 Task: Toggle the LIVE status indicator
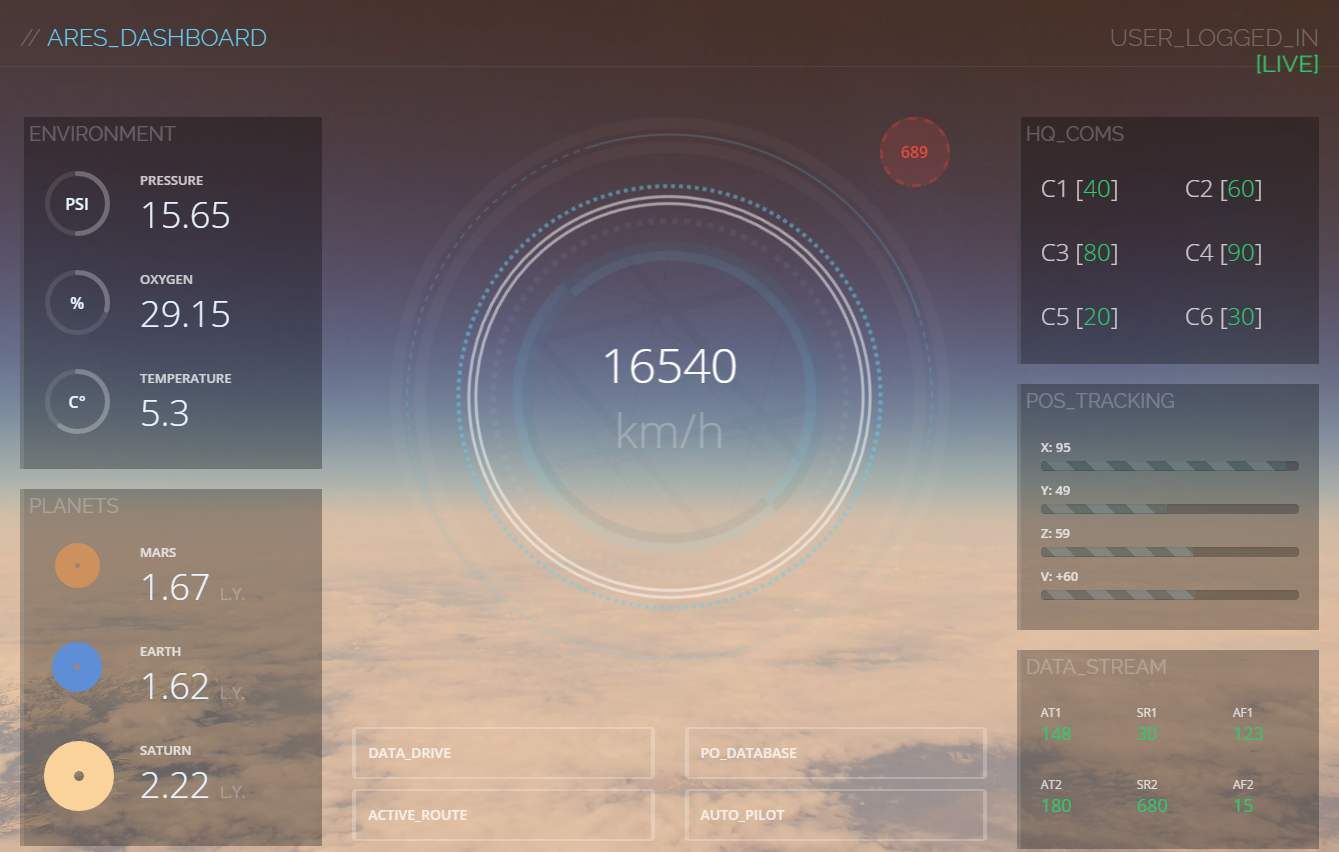click(1288, 64)
